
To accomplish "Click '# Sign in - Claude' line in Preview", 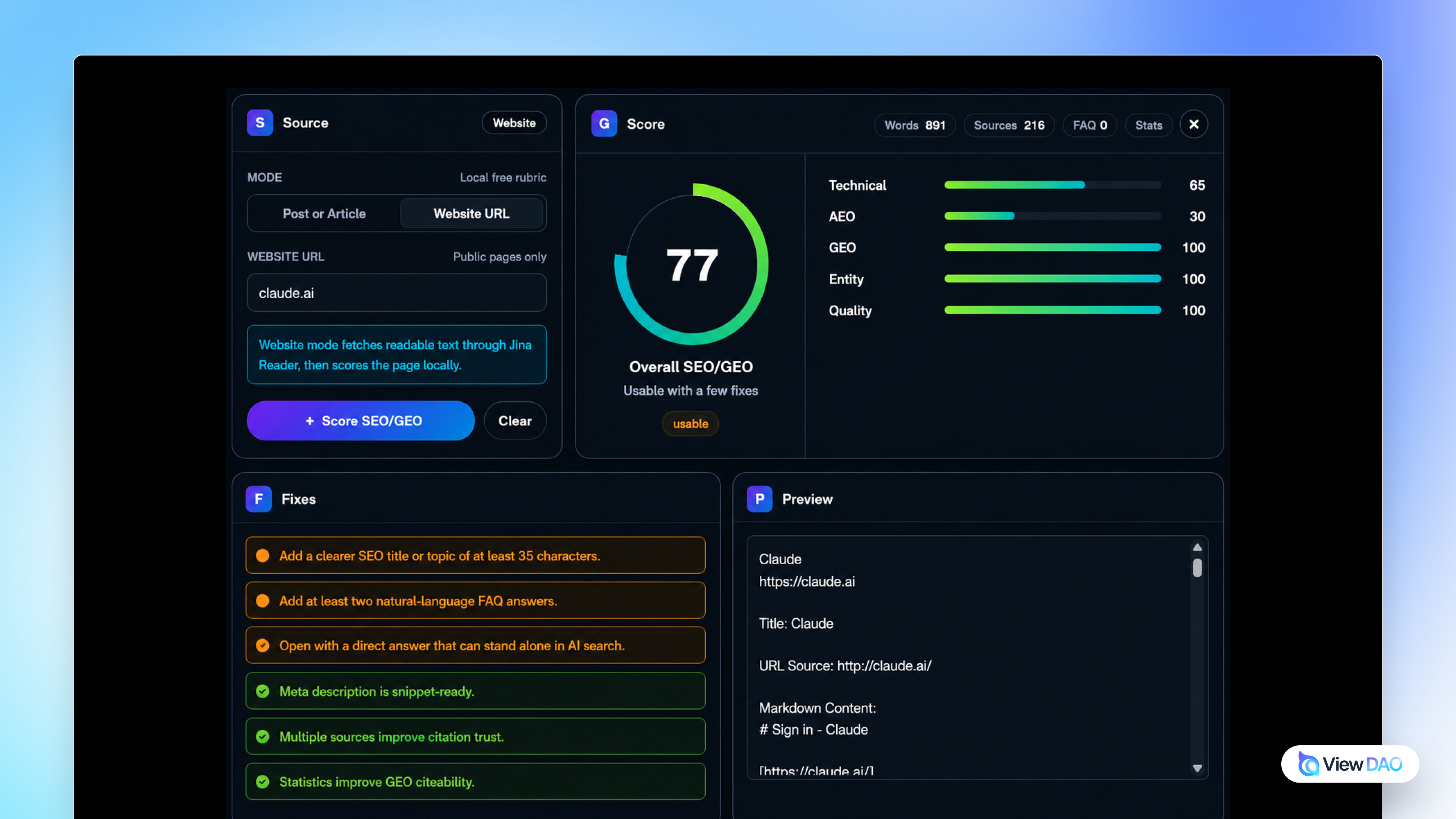I will click(x=813, y=730).
